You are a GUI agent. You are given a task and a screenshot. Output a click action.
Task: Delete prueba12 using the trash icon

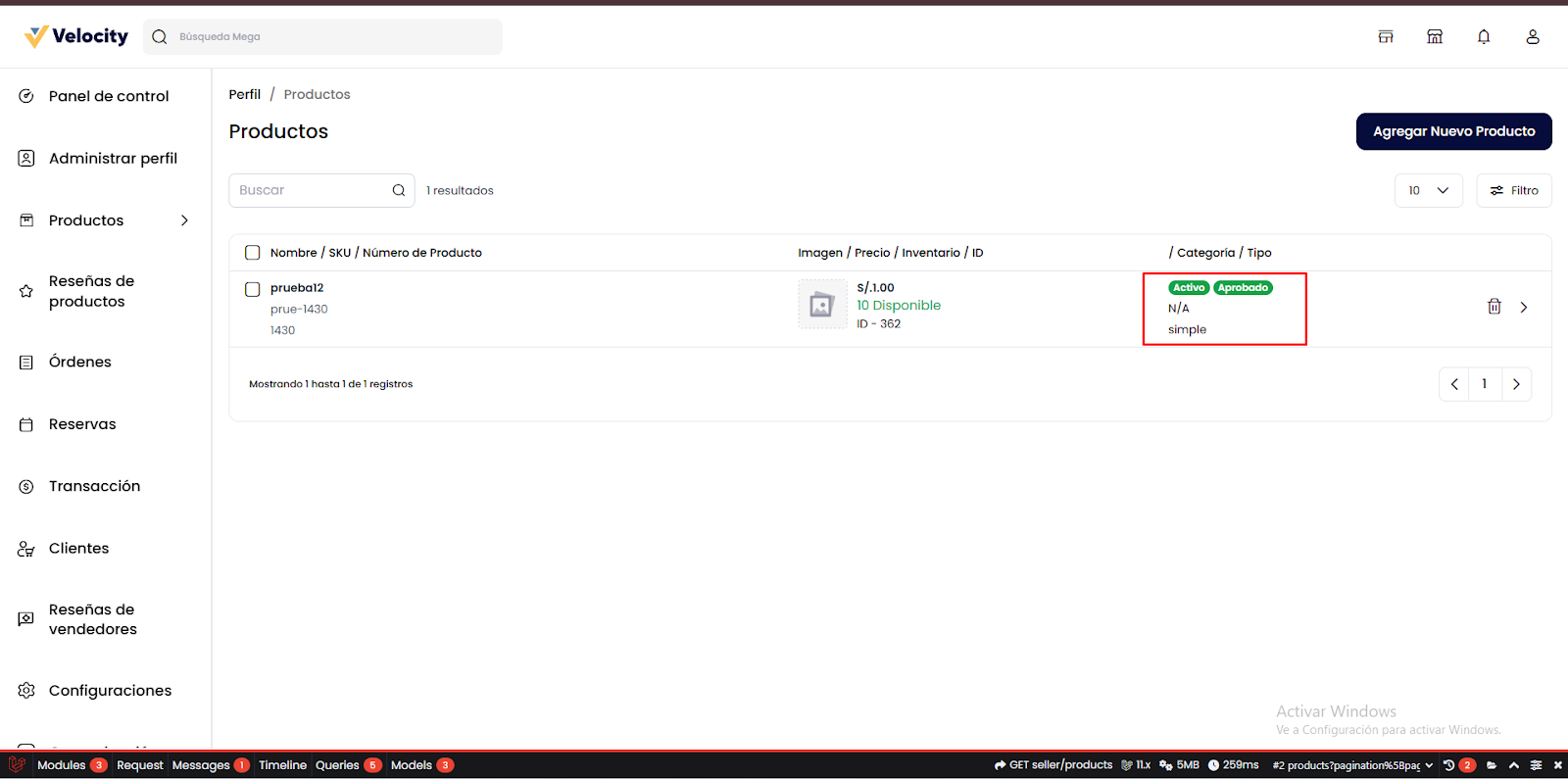point(1494,307)
